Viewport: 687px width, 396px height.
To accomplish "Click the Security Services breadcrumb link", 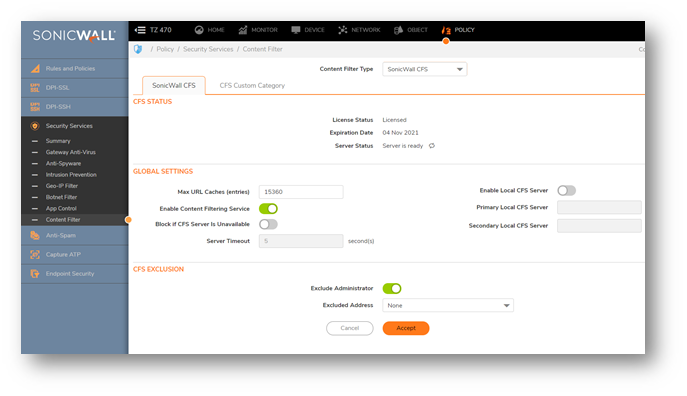I will tap(208, 49).
